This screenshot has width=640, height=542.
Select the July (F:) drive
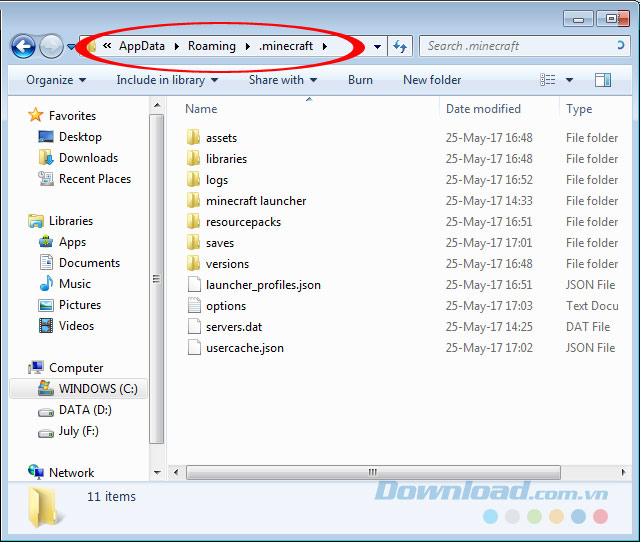[68, 431]
